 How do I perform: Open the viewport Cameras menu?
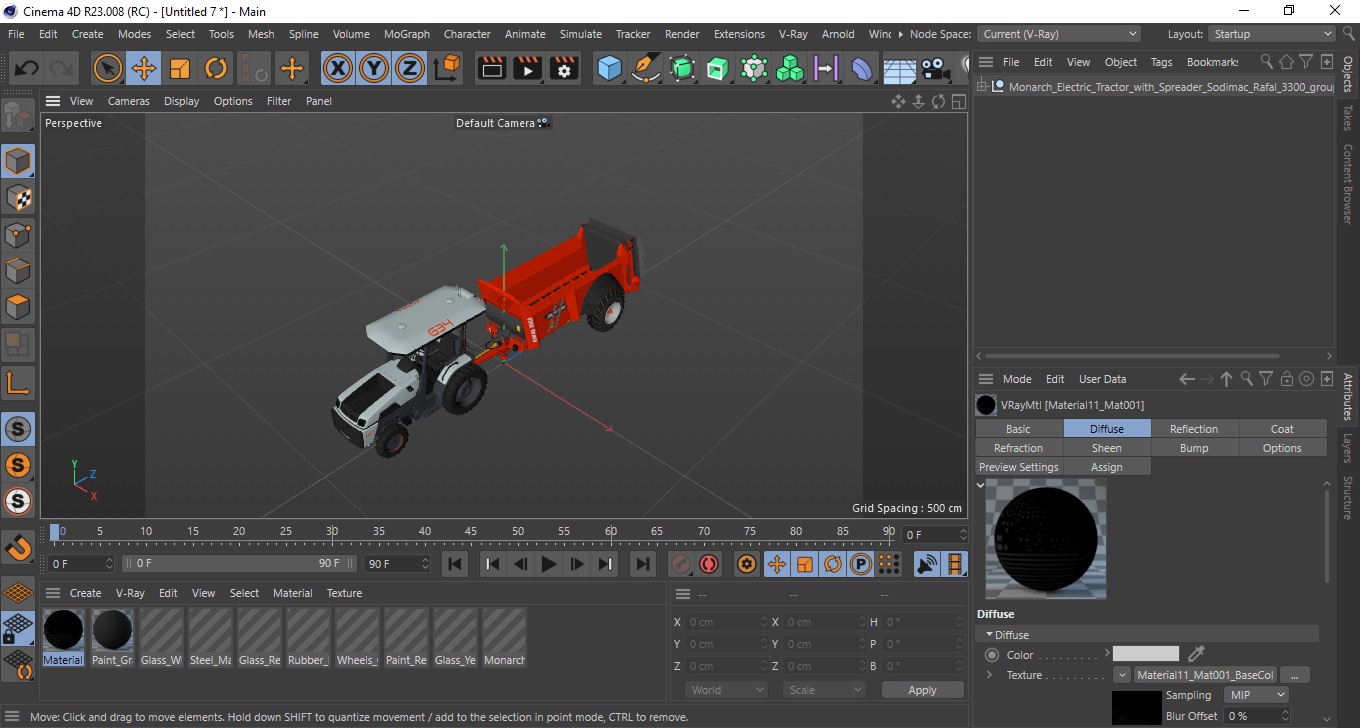coord(129,101)
